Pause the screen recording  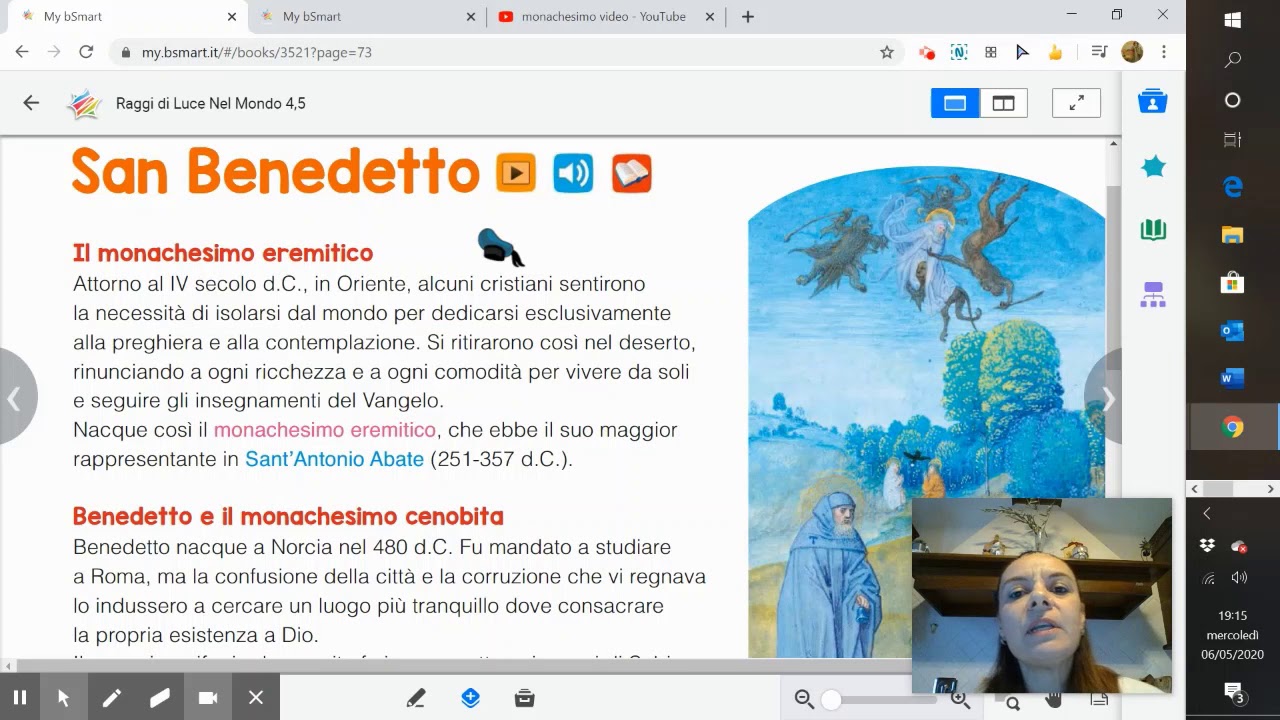pyautogui.click(x=19, y=698)
